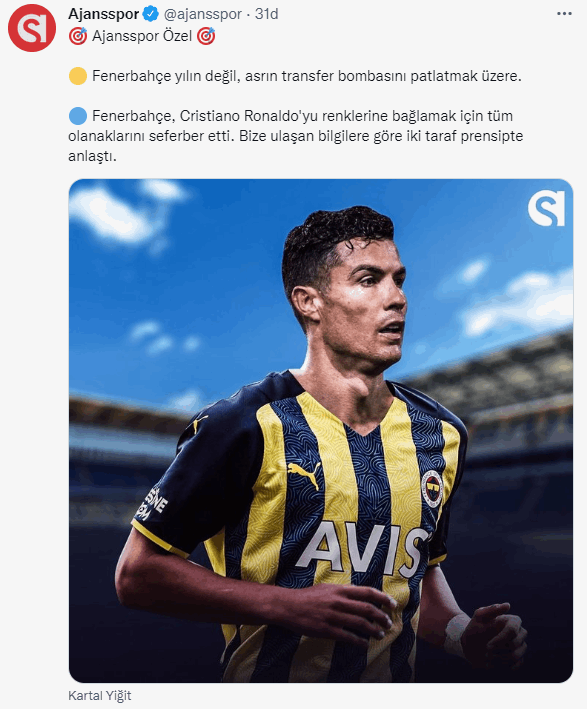Click the Ajansspor Özel heading text
Image resolution: width=587 pixels, height=709 pixels.
tap(142, 36)
